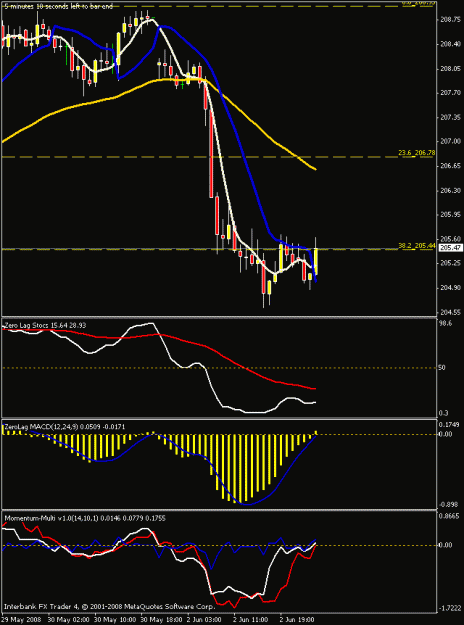The height and width of the screenshot is (625, 464).
Task: Click the 0.00 label in Momentum panel
Action: (446, 545)
